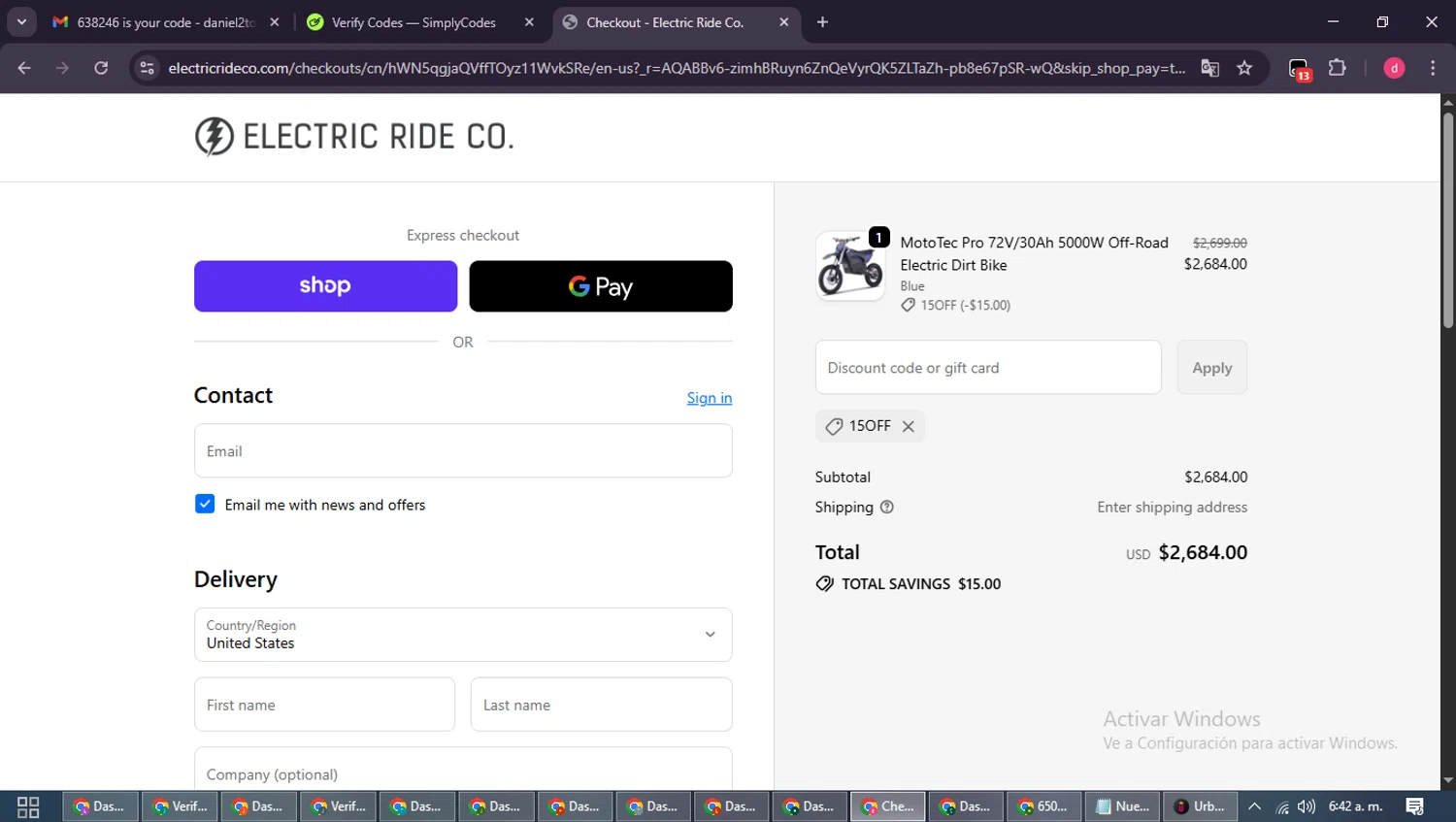This screenshot has height=822, width=1456.
Task: Close the Checkout tab
Action: pos(784,22)
